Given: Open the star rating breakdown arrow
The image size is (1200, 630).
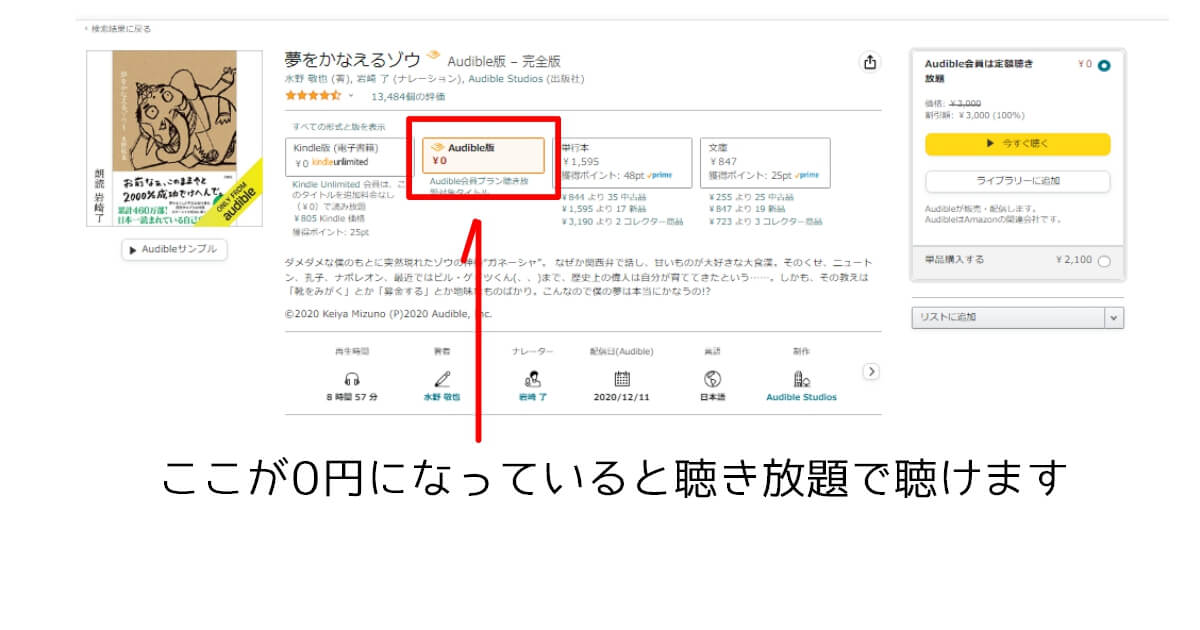Looking at the screenshot, I should coord(351,96).
